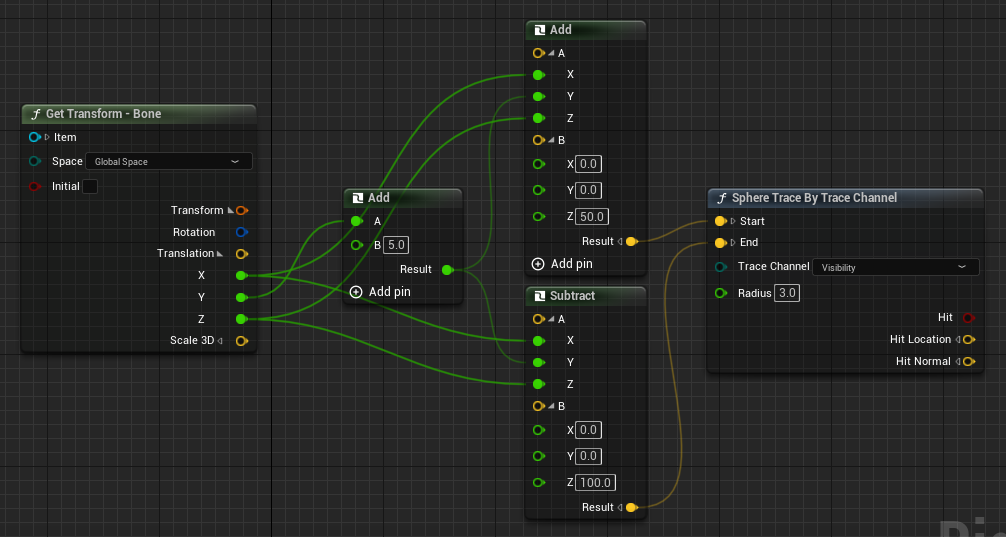This screenshot has height=537, width=1006.
Task: Click the A X input pin on top Add node
Action: [x=539, y=75]
